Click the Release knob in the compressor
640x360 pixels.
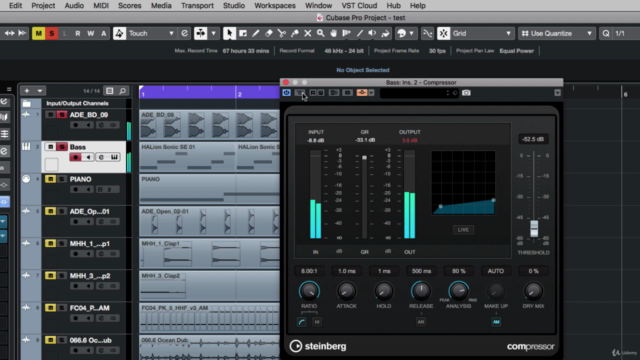(x=421, y=291)
